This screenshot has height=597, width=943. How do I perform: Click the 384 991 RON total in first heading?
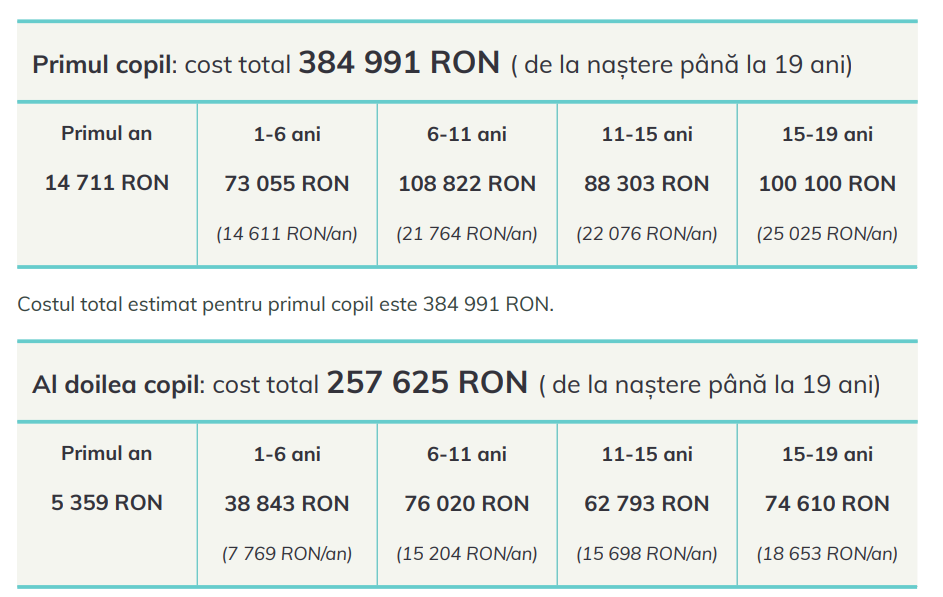tap(399, 63)
